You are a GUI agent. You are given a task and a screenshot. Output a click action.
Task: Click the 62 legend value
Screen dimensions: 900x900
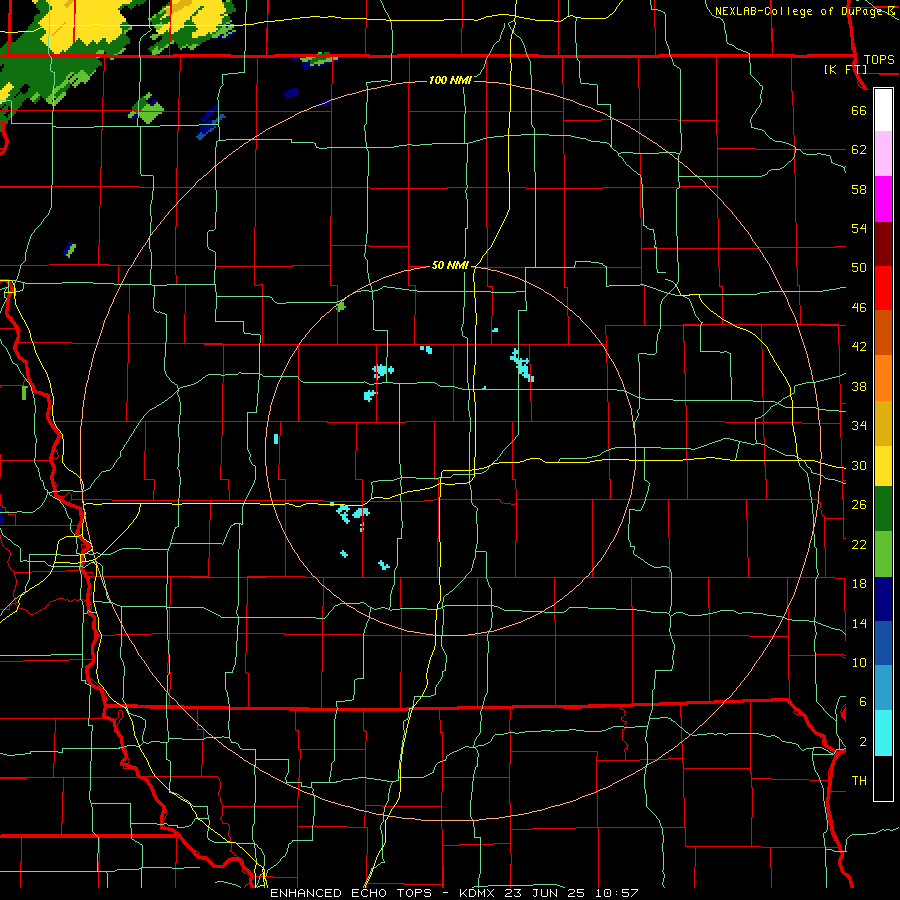click(x=859, y=150)
